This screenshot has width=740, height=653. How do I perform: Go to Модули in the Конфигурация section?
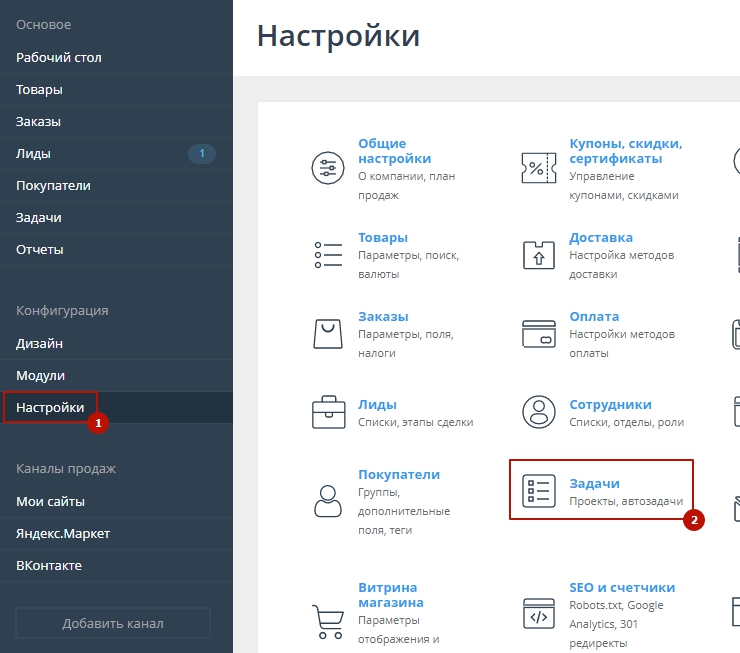40,375
